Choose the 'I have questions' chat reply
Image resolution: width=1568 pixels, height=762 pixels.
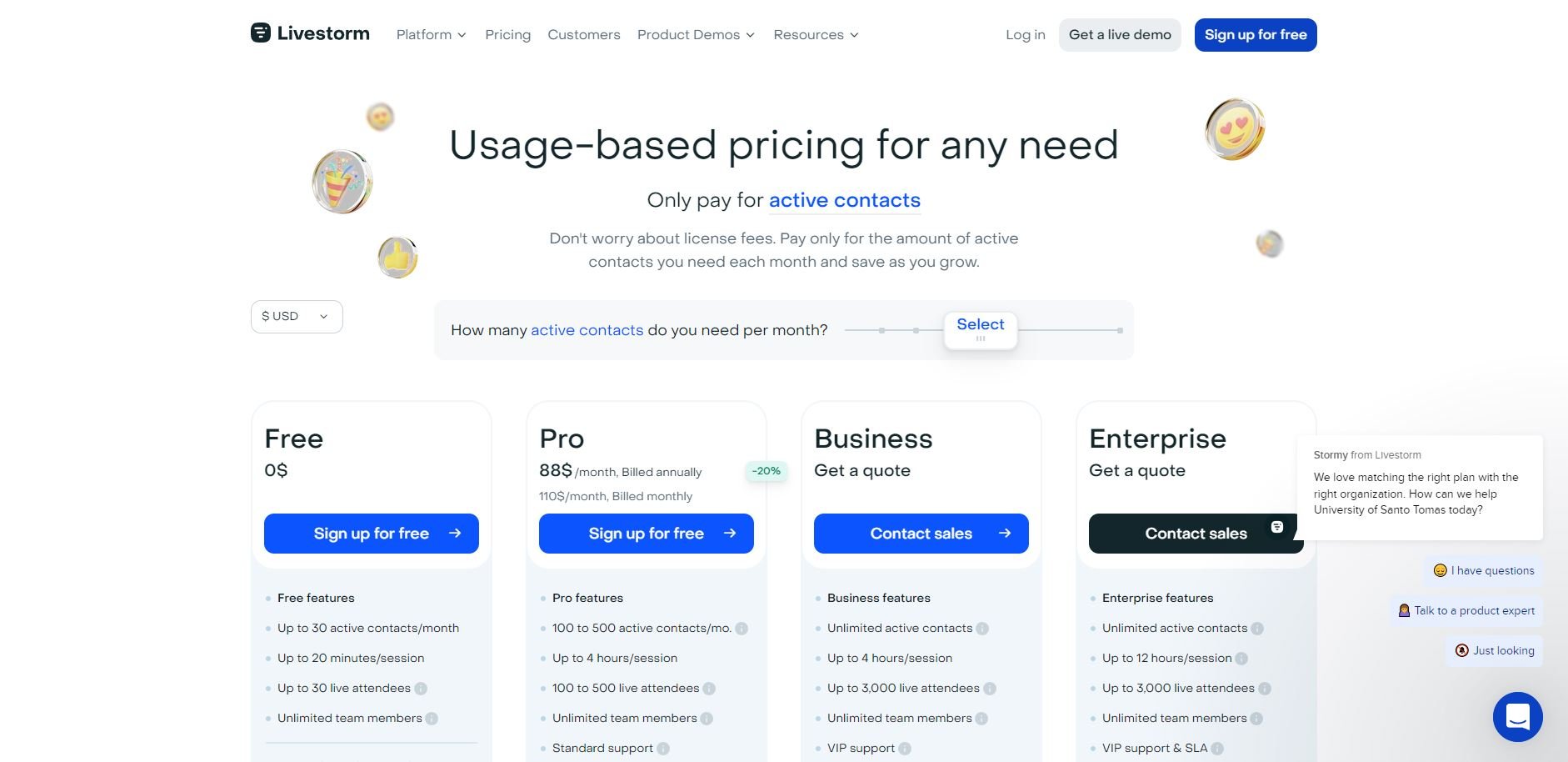(1483, 571)
